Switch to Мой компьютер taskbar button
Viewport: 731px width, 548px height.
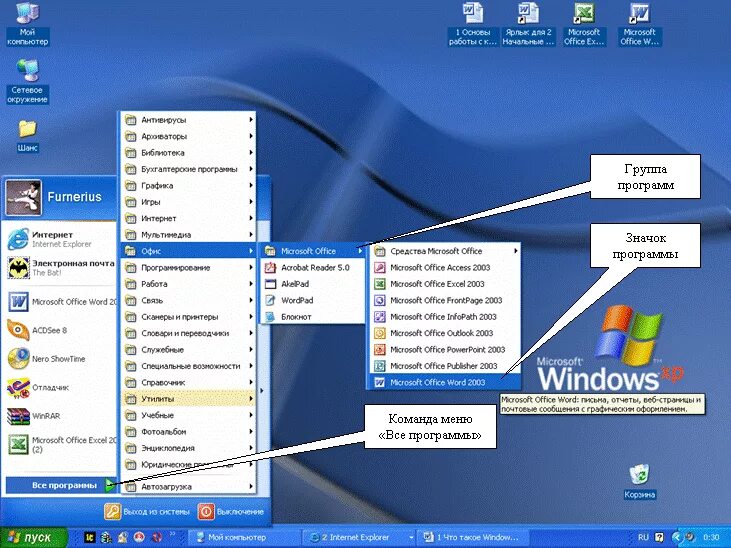coord(245,537)
